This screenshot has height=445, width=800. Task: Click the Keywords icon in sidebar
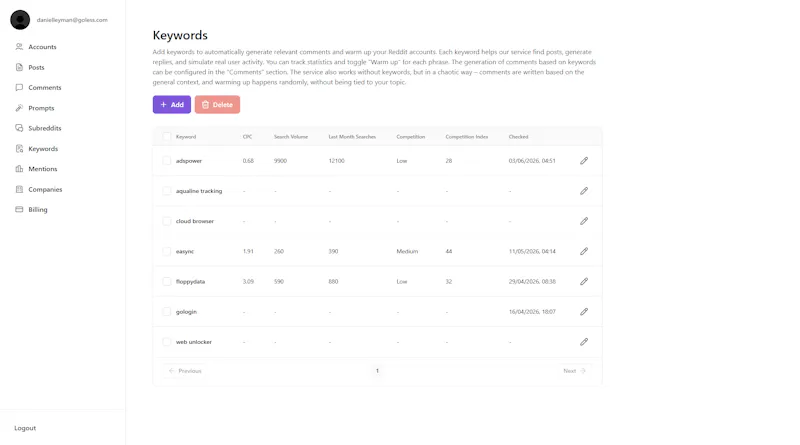click(19, 149)
